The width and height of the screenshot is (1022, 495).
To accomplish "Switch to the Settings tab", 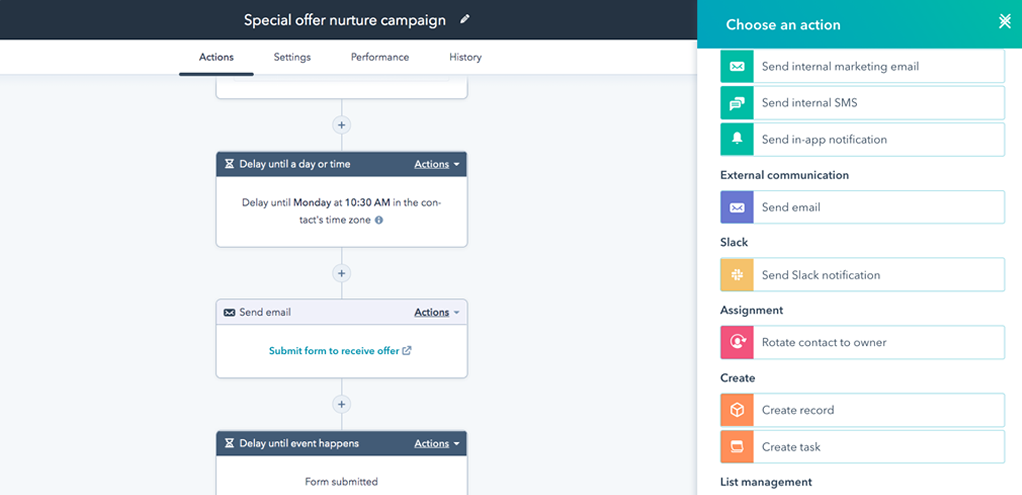I will pos(292,57).
